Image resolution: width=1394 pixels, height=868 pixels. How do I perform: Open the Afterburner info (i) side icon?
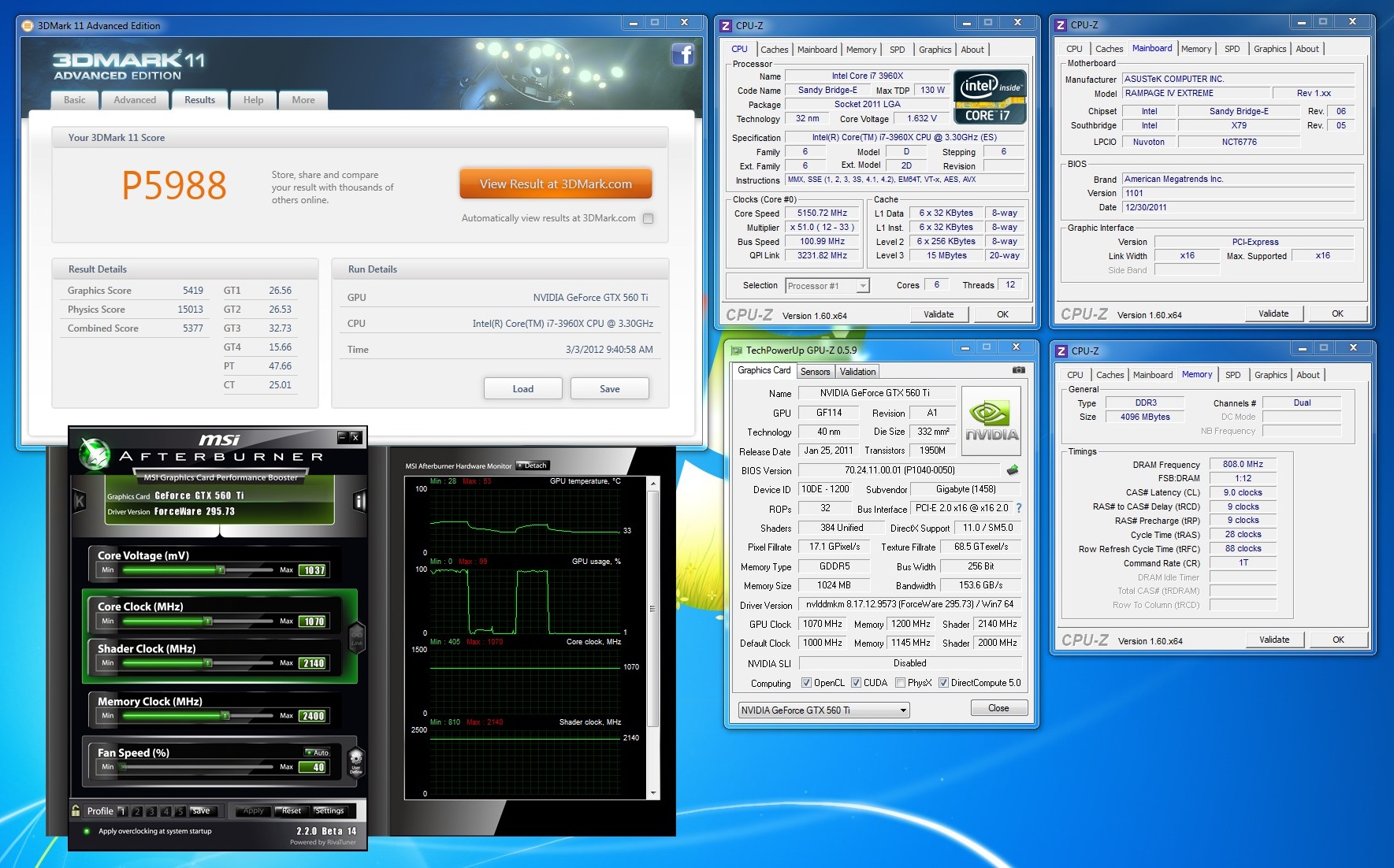click(359, 501)
